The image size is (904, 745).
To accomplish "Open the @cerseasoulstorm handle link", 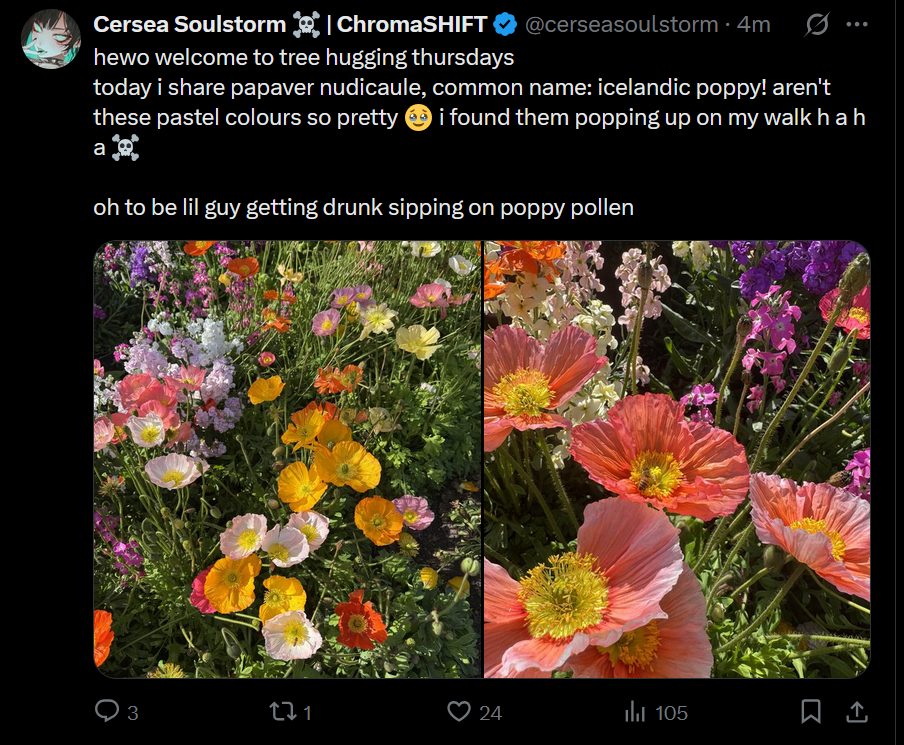I will point(621,24).
